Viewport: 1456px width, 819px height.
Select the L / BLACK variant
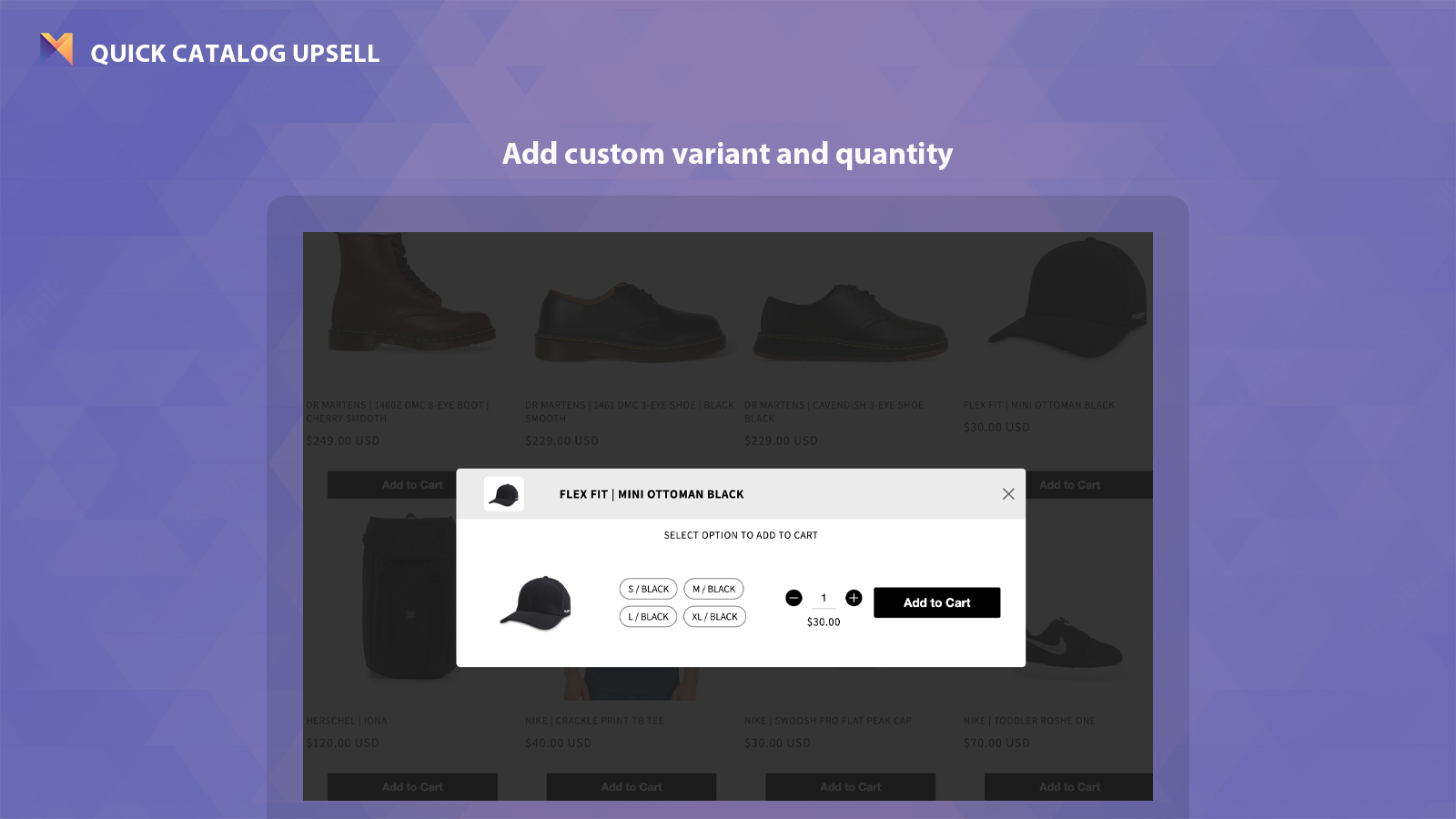(x=647, y=616)
